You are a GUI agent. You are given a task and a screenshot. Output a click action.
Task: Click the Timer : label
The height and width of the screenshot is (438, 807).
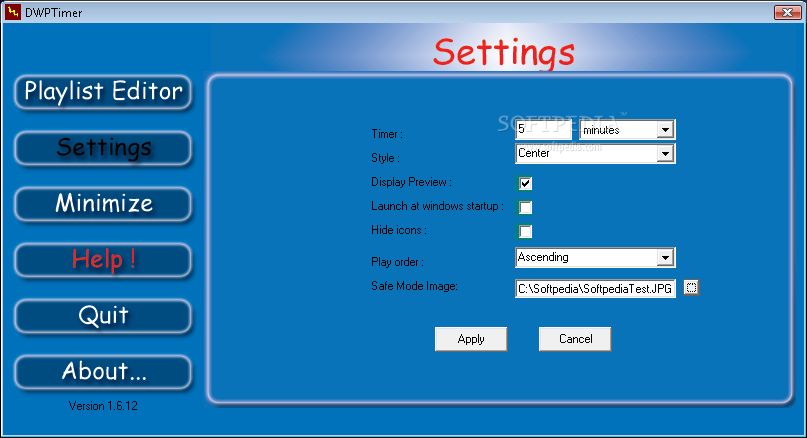click(387, 134)
